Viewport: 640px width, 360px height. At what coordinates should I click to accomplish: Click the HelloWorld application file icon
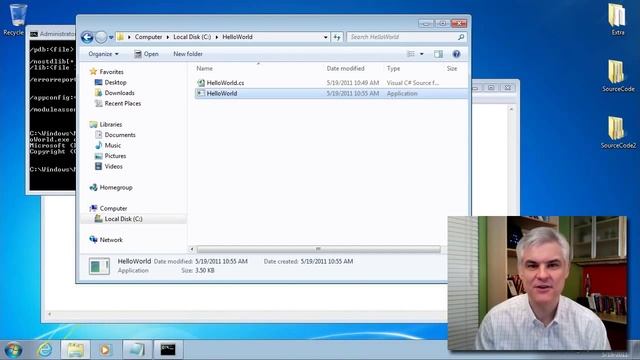coord(201,93)
